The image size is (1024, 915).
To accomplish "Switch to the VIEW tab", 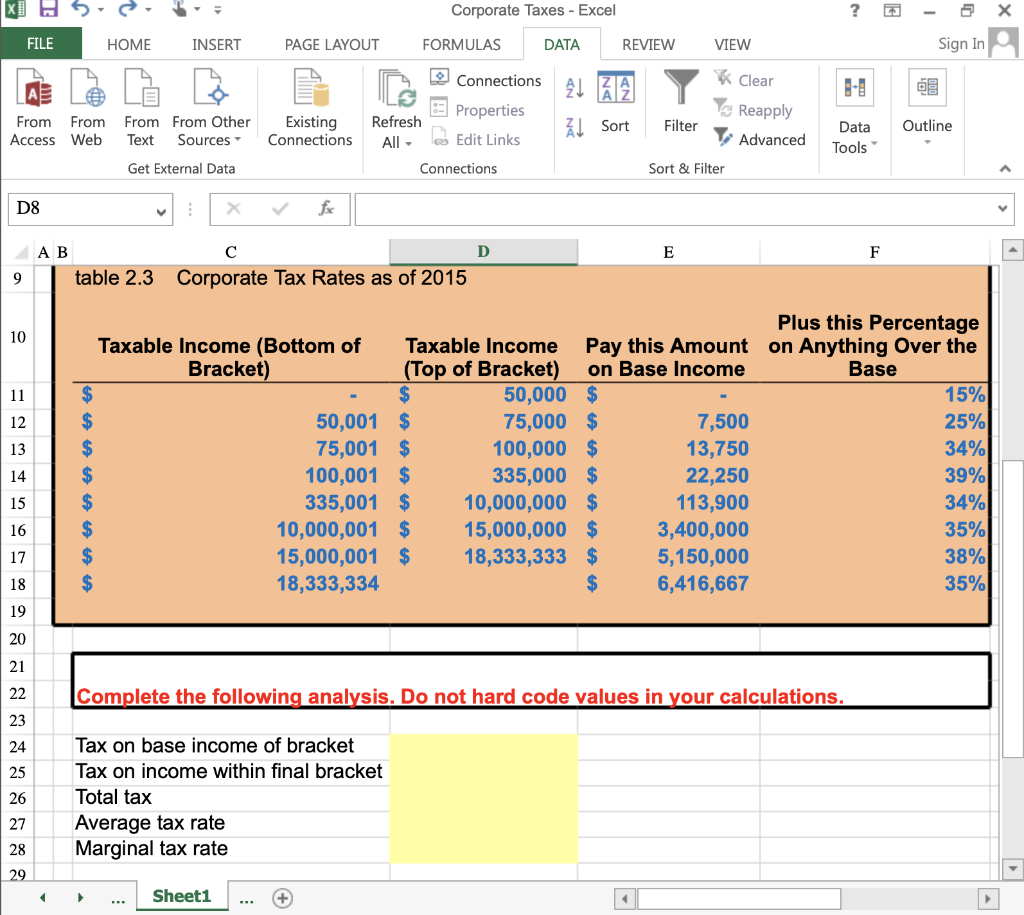I will coord(732,44).
